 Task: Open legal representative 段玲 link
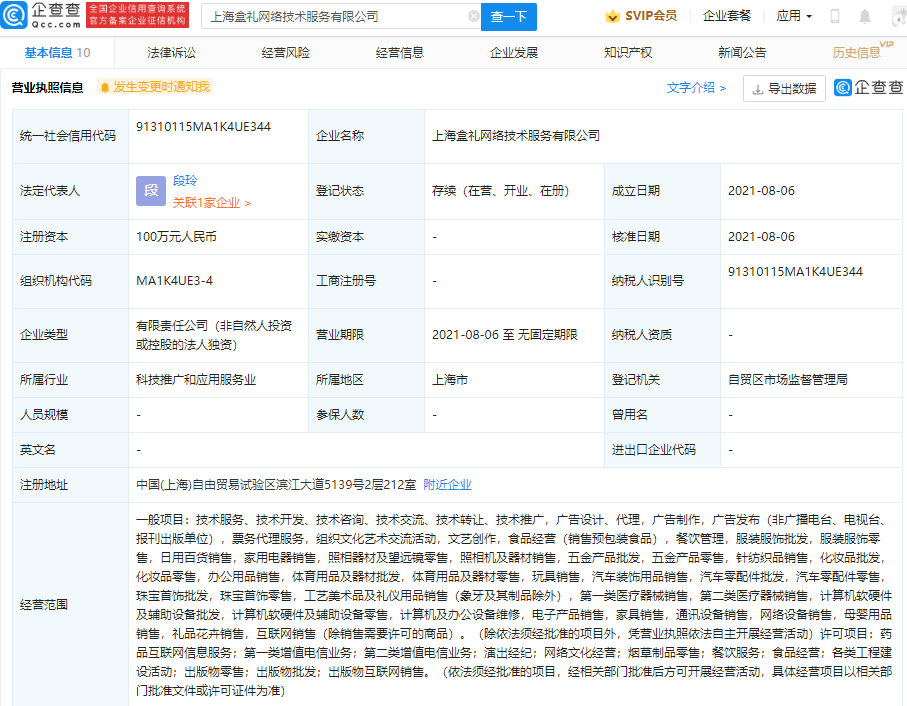(185, 180)
